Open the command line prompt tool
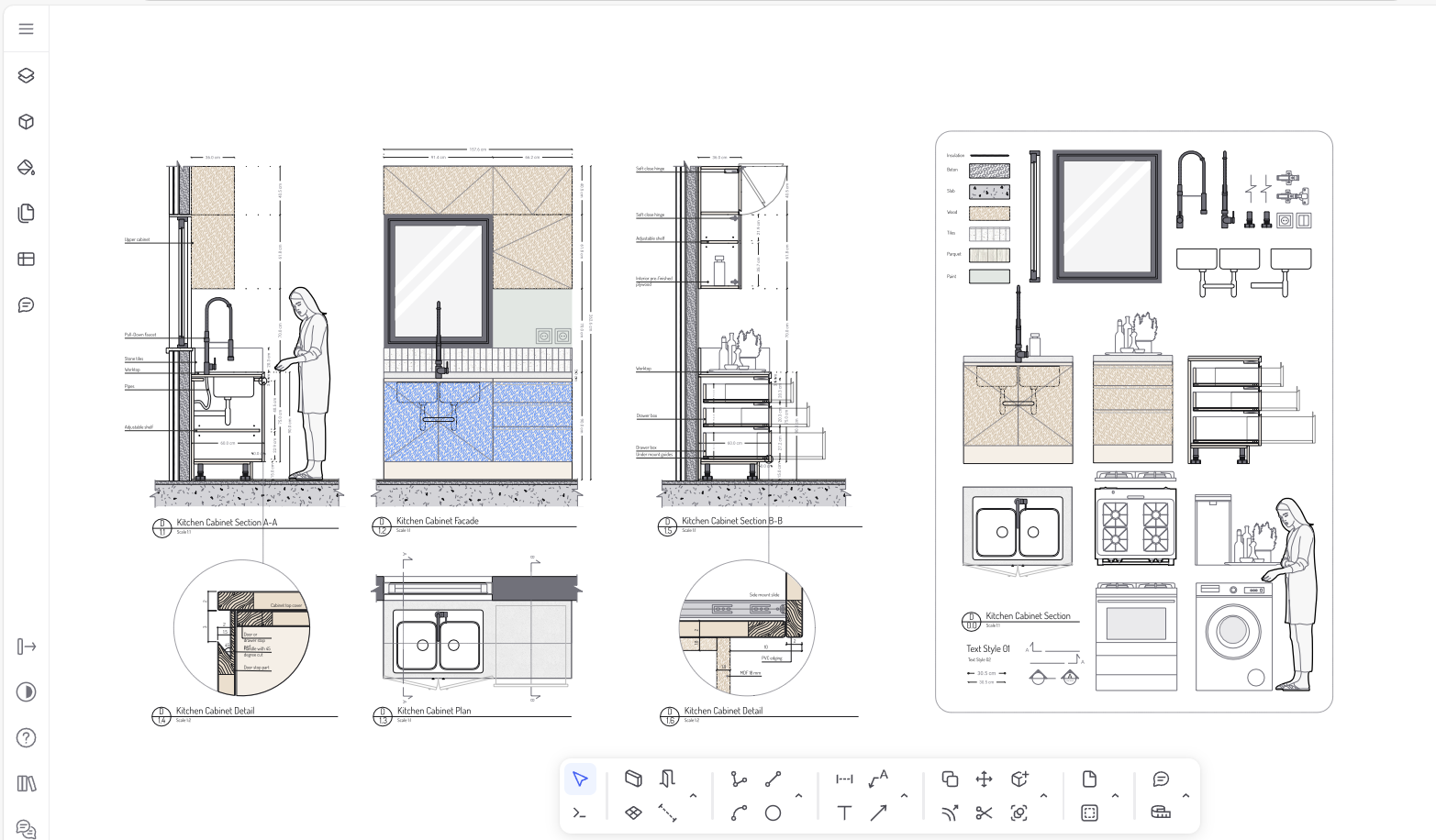 coord(580,812)
